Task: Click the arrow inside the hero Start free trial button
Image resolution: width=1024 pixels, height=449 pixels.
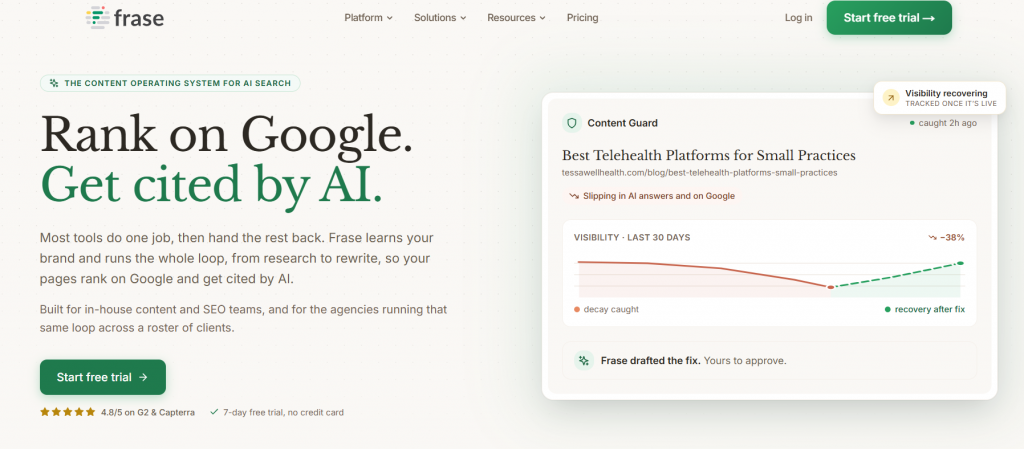Action: (143, 377)
